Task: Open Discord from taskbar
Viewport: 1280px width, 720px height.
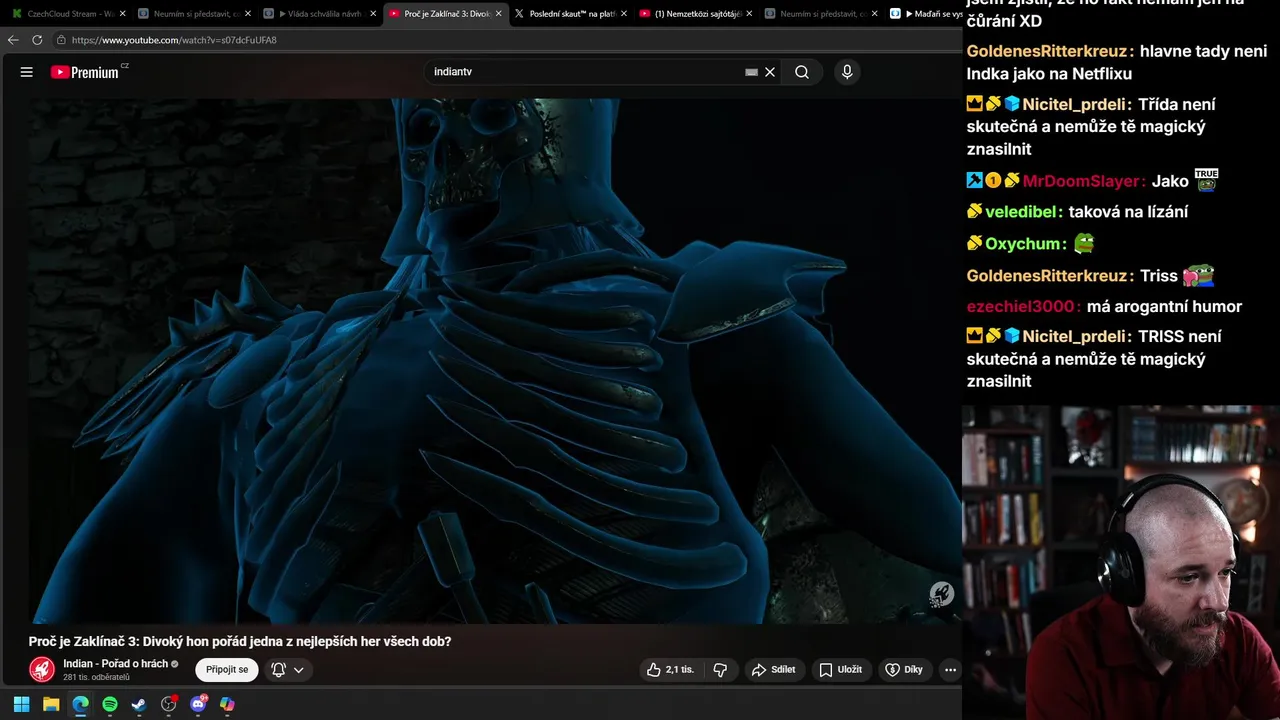Action: coord(198,704)
